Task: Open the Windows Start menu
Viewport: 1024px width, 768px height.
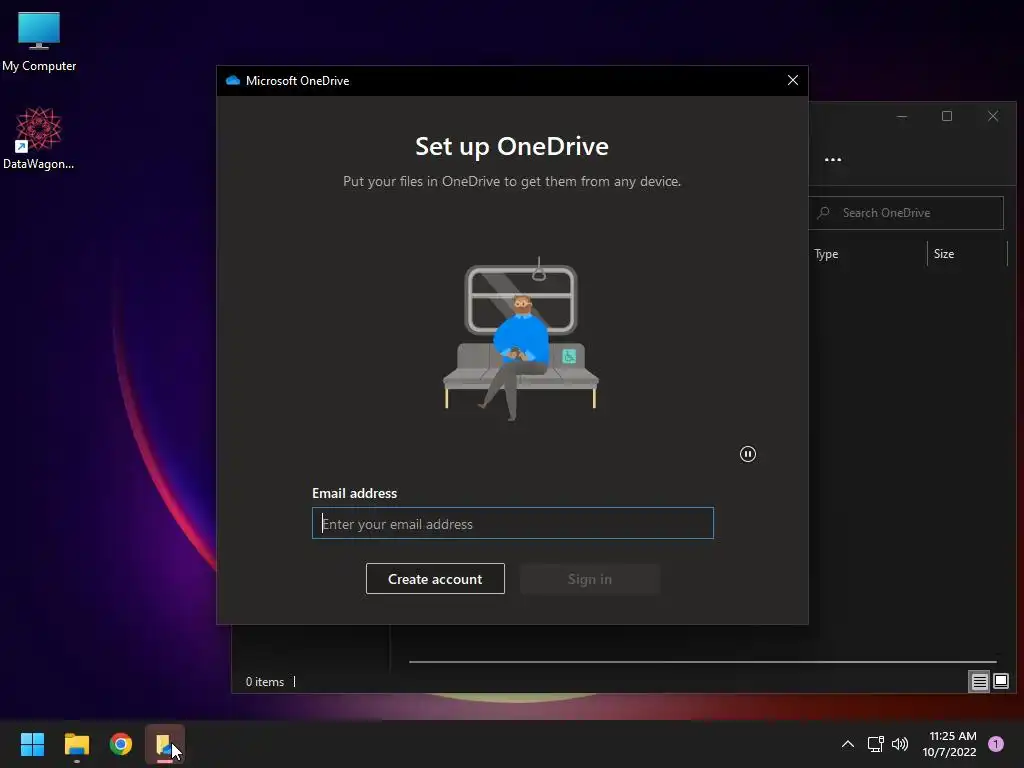Action: tap(32, 744)
